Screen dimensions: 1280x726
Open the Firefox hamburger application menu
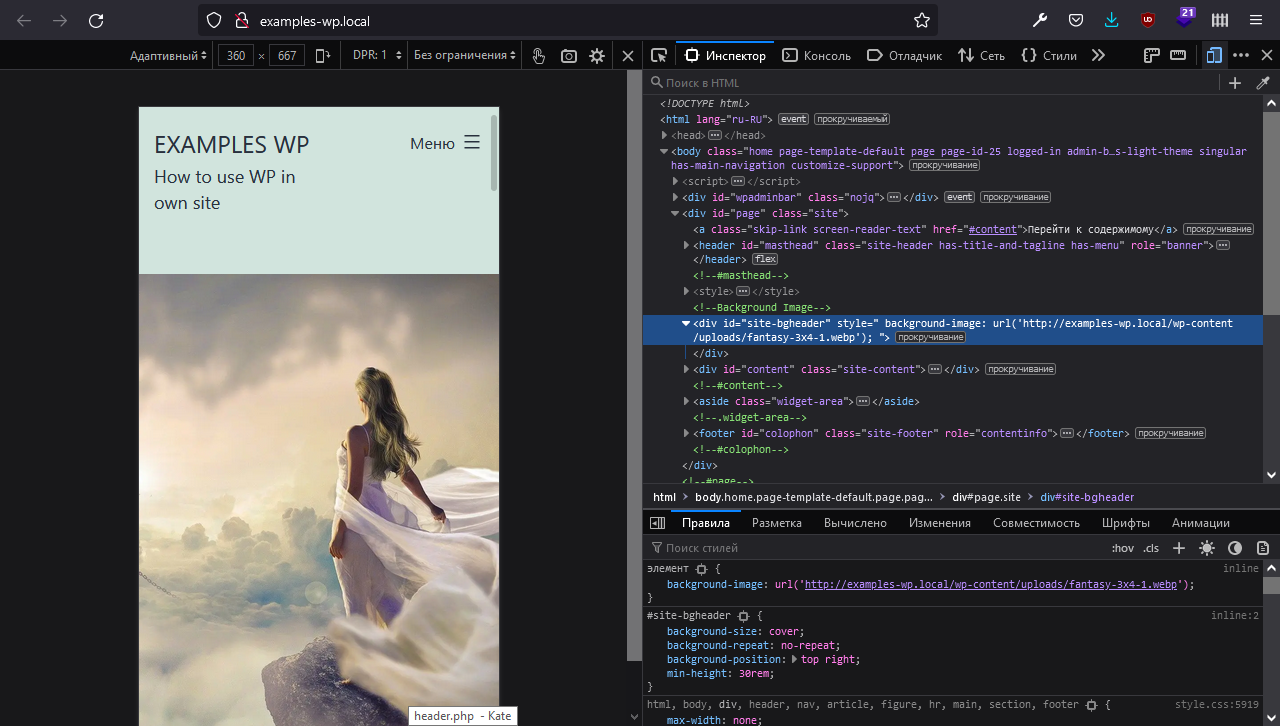[x=1256, y=20]
